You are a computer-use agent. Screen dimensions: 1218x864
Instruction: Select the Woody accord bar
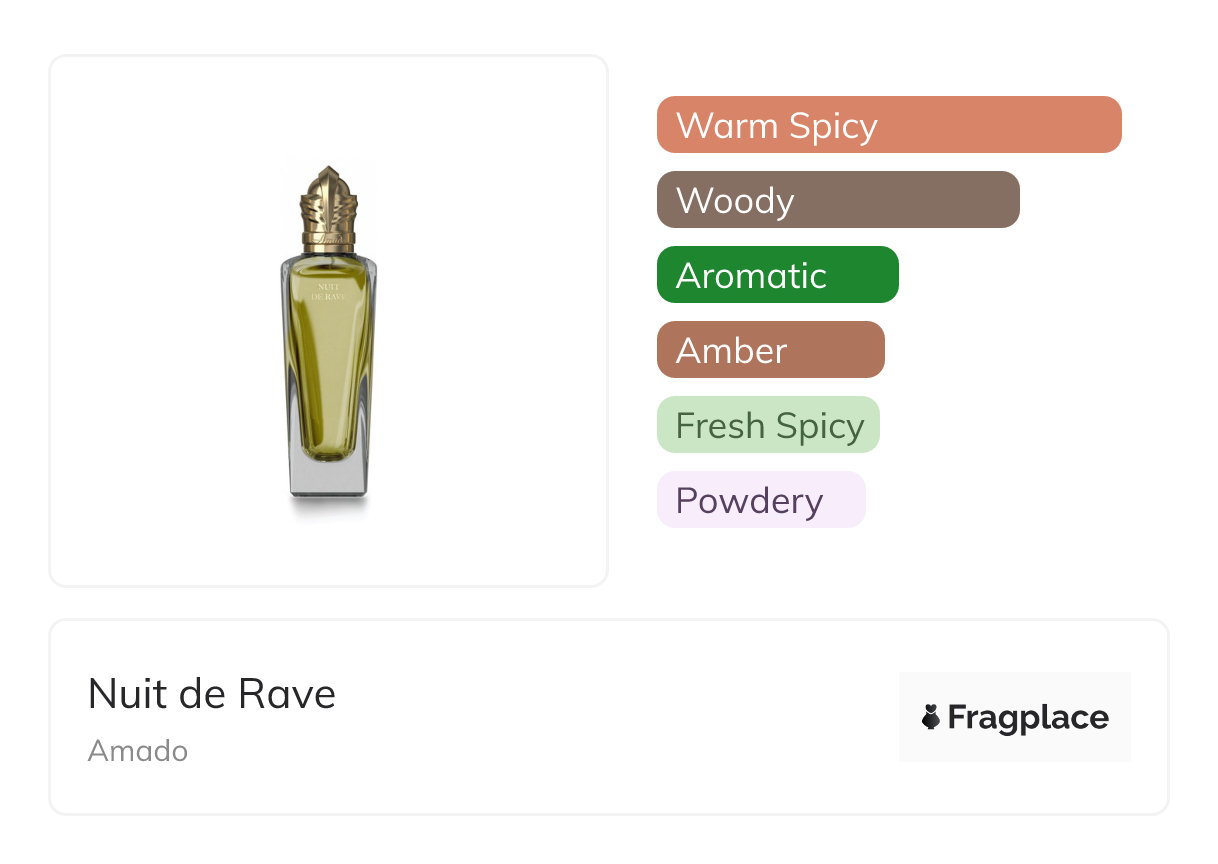838,200
